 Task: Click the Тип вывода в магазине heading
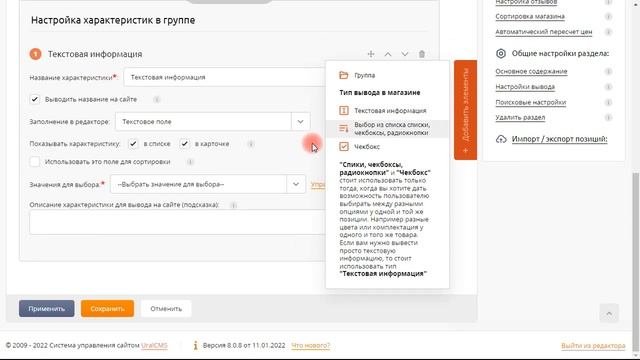pos(380,93)
